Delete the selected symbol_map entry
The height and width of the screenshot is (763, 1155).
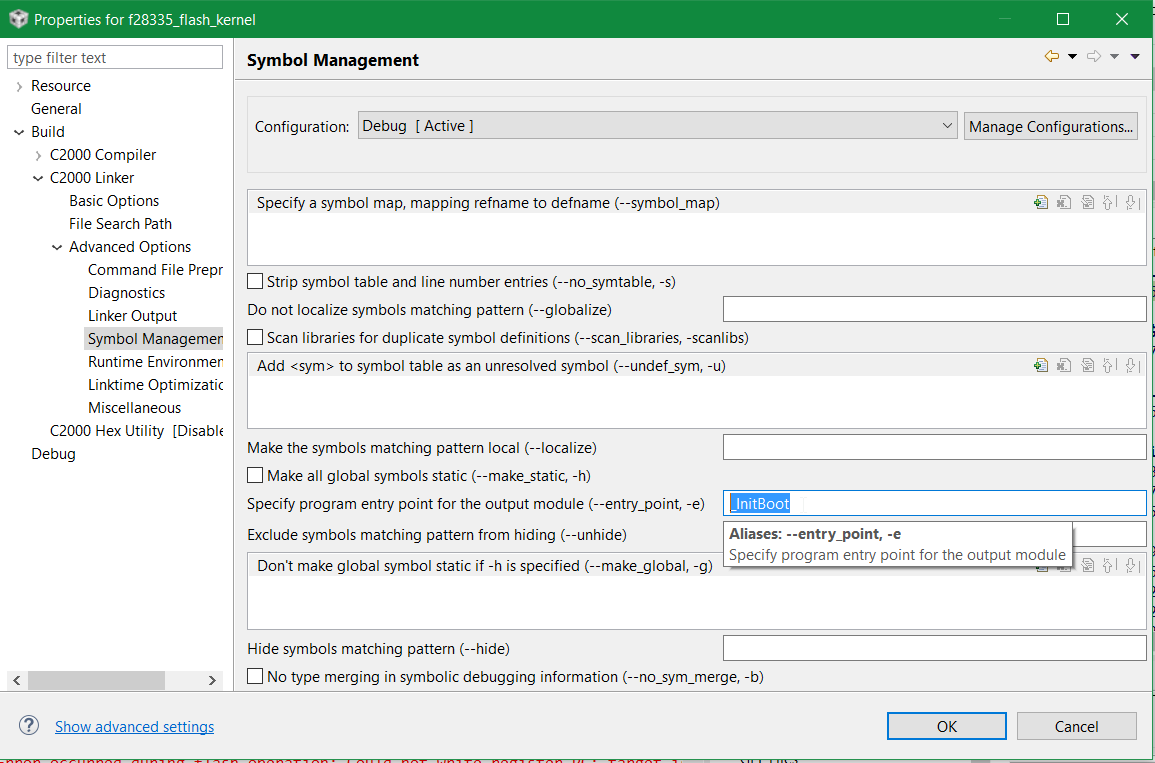click(x=1064, y=203)
